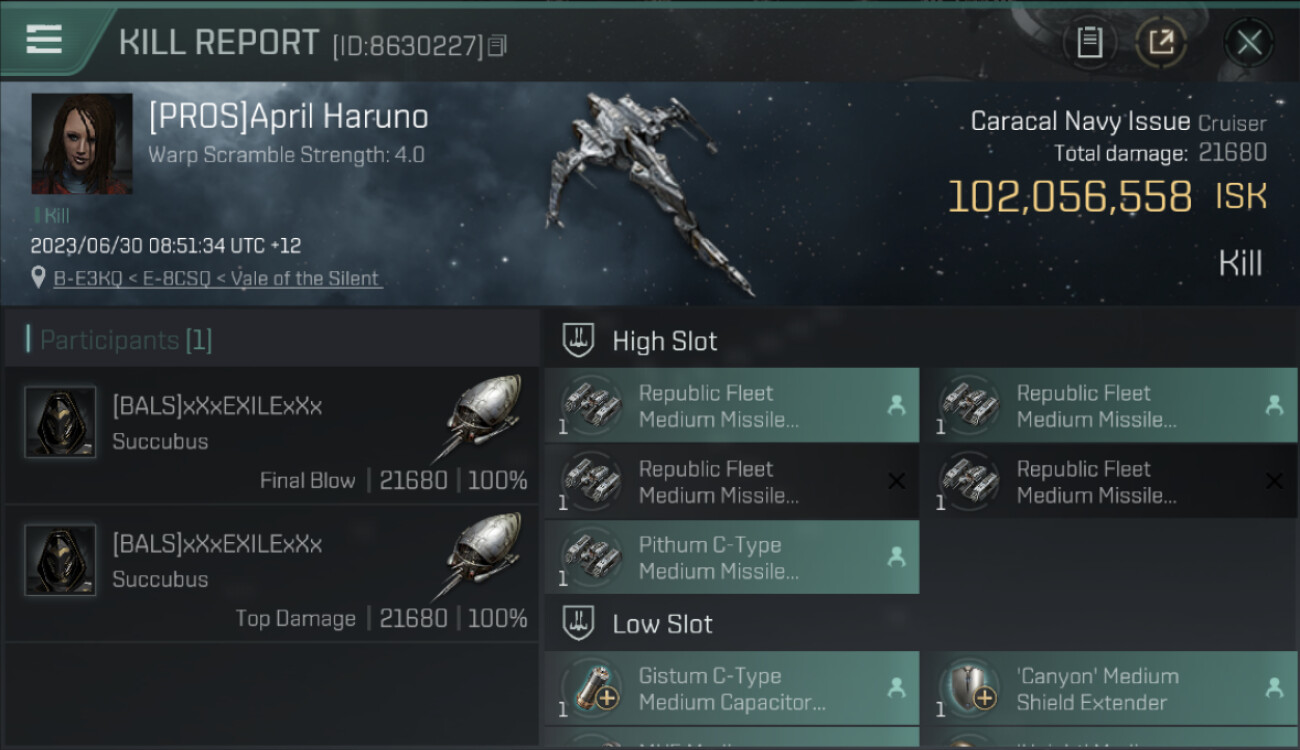Share the kill report externally
Screen dimensions: 1300x750
coord(1160,42)
